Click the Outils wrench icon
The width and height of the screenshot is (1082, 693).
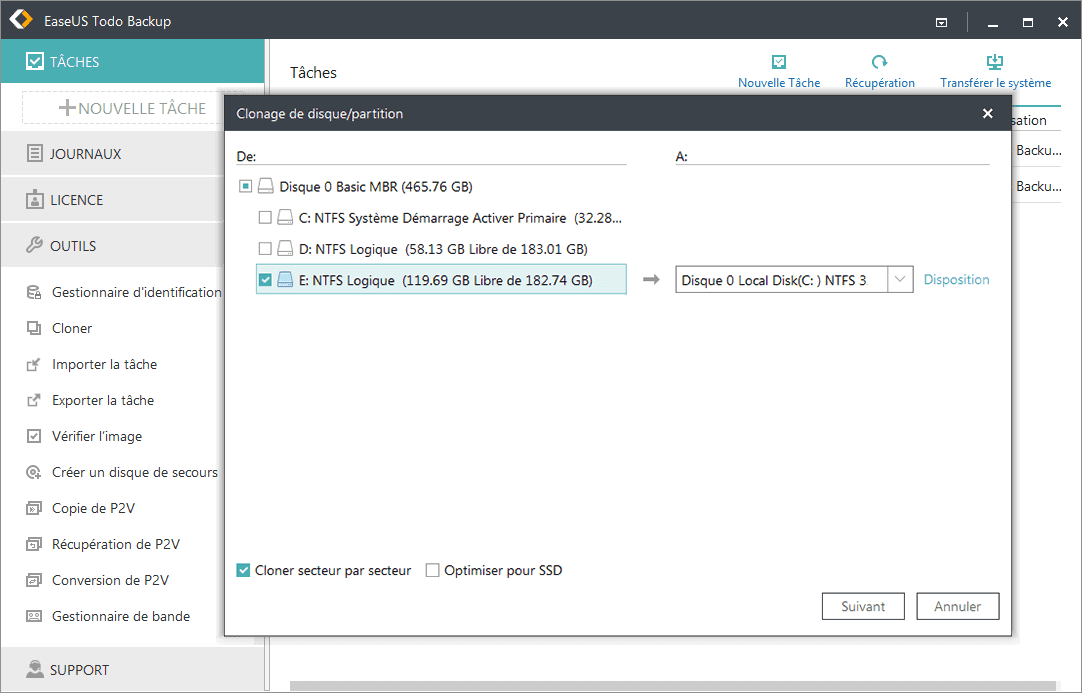(34, 245)
